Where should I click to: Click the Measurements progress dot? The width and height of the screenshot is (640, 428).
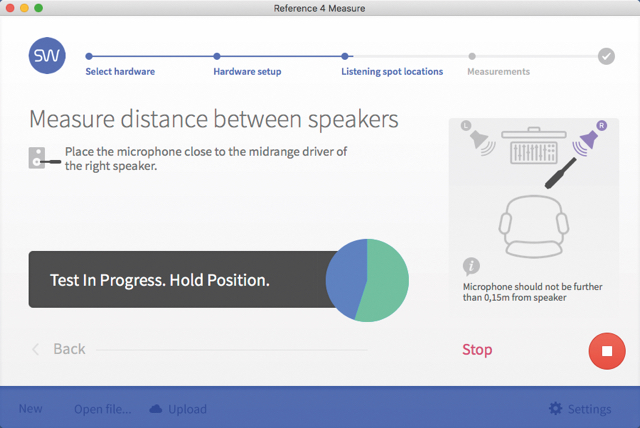pyautogui.click(x=472, y=56)
